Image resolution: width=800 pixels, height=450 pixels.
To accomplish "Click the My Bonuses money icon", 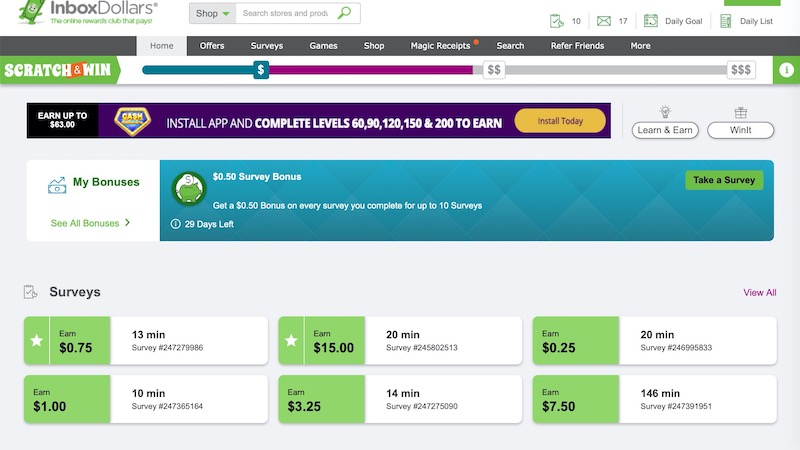I will (57, 185).
